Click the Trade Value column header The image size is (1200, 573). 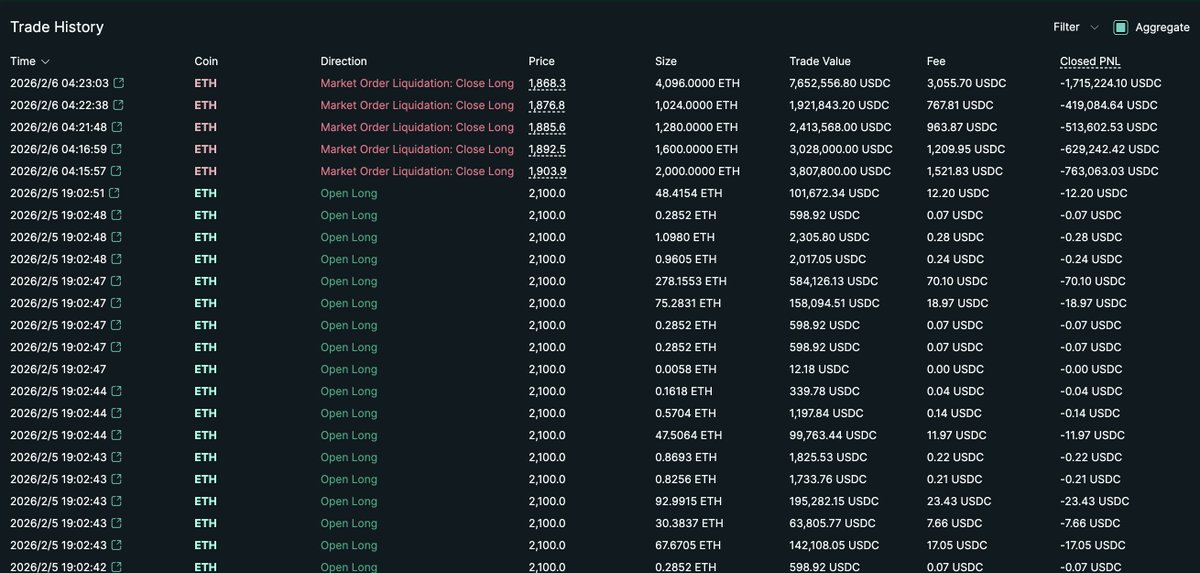[820, 61]
